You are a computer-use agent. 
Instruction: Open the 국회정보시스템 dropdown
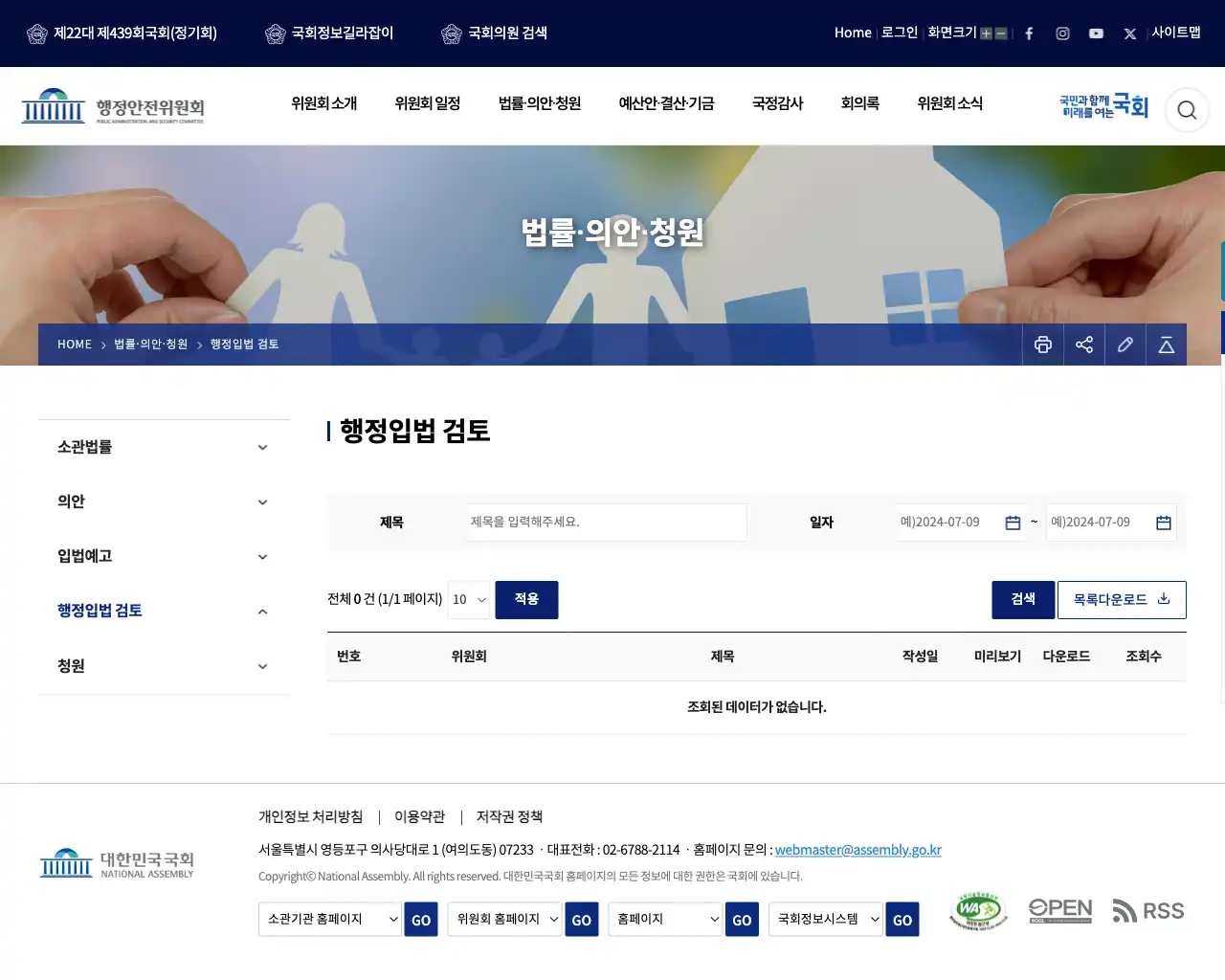pos(825,920)
